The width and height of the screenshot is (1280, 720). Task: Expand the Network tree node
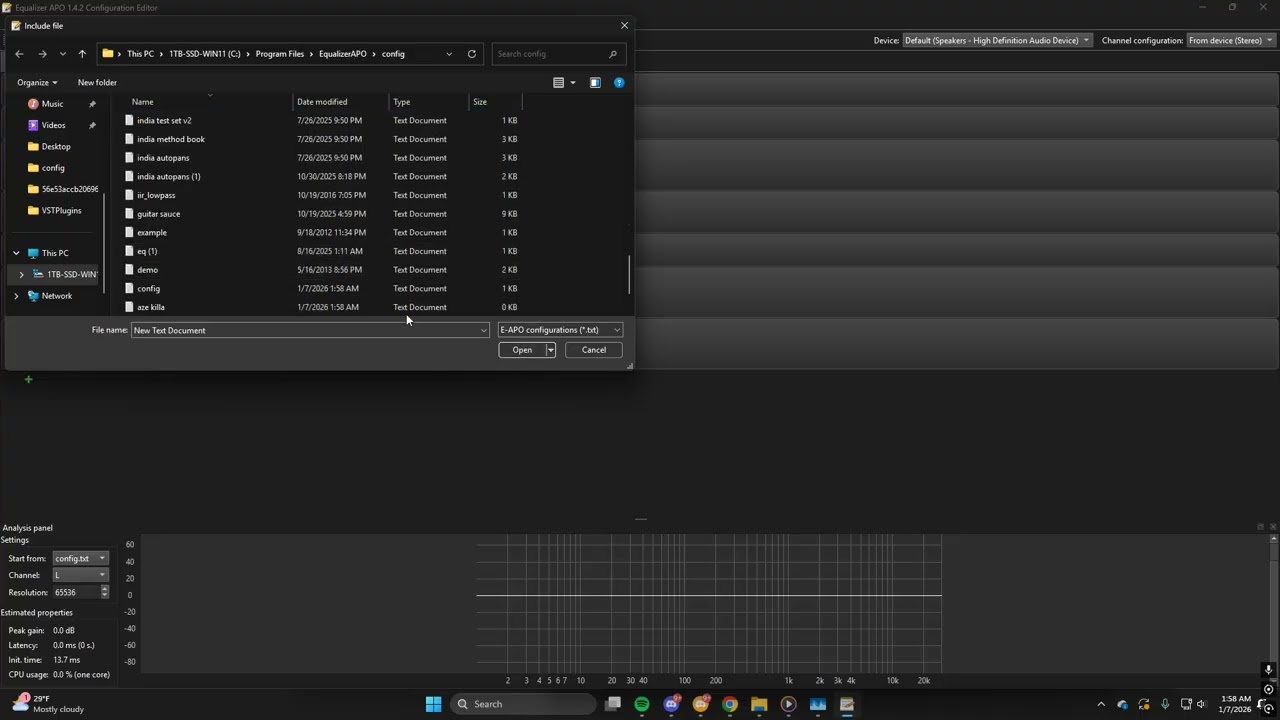tap(16, 296)
